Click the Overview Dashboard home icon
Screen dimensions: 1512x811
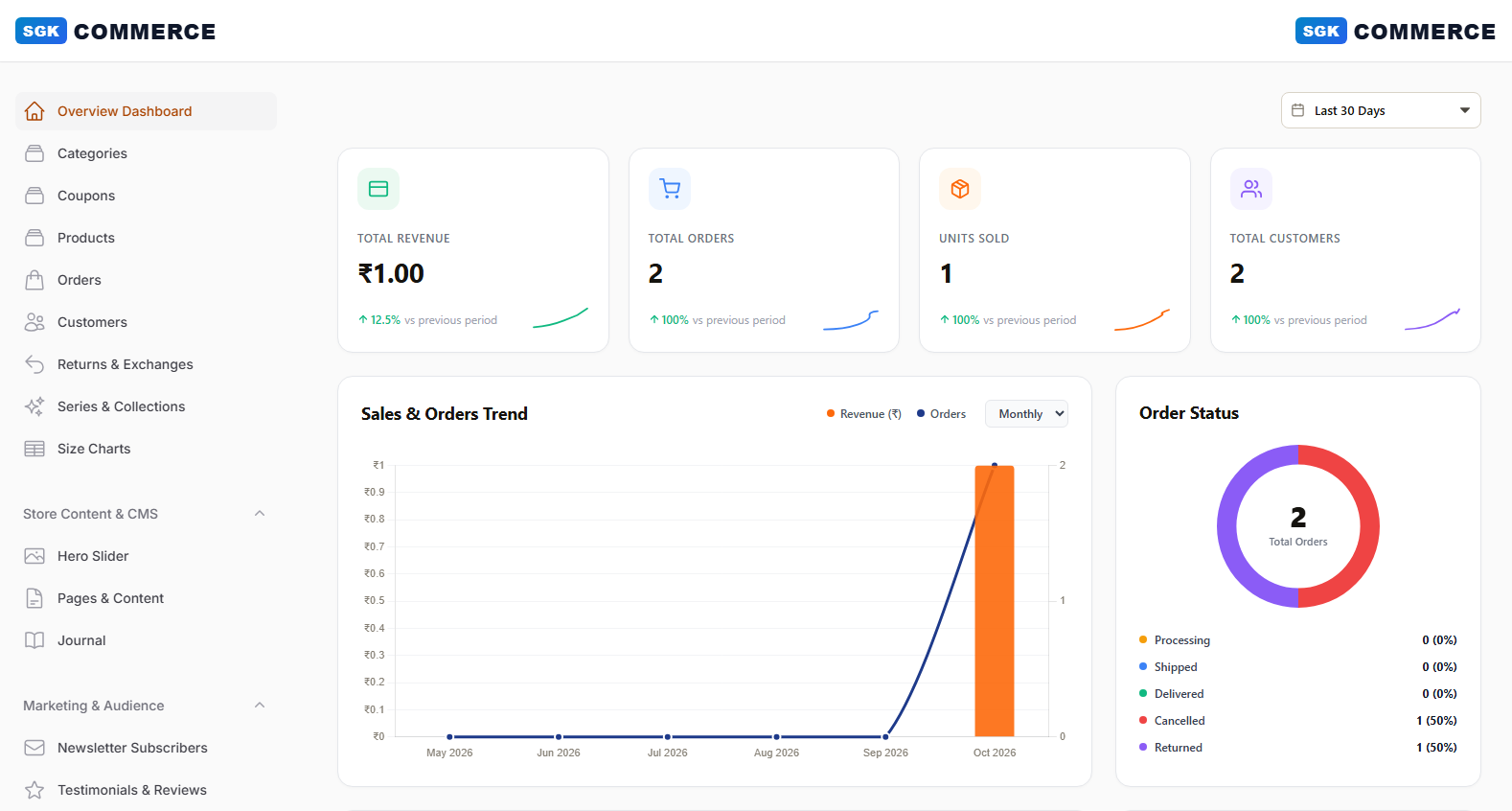tap(34, 111)
